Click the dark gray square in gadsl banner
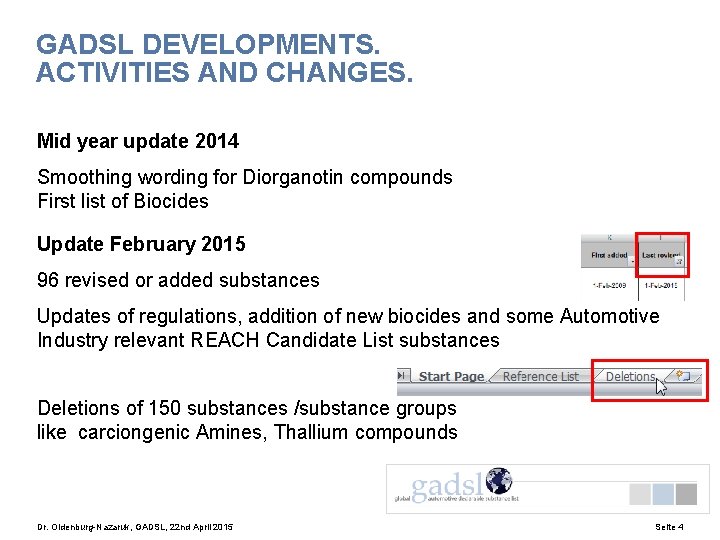The image size is (720, 540). pyautogui.click(x=686, y=494)
